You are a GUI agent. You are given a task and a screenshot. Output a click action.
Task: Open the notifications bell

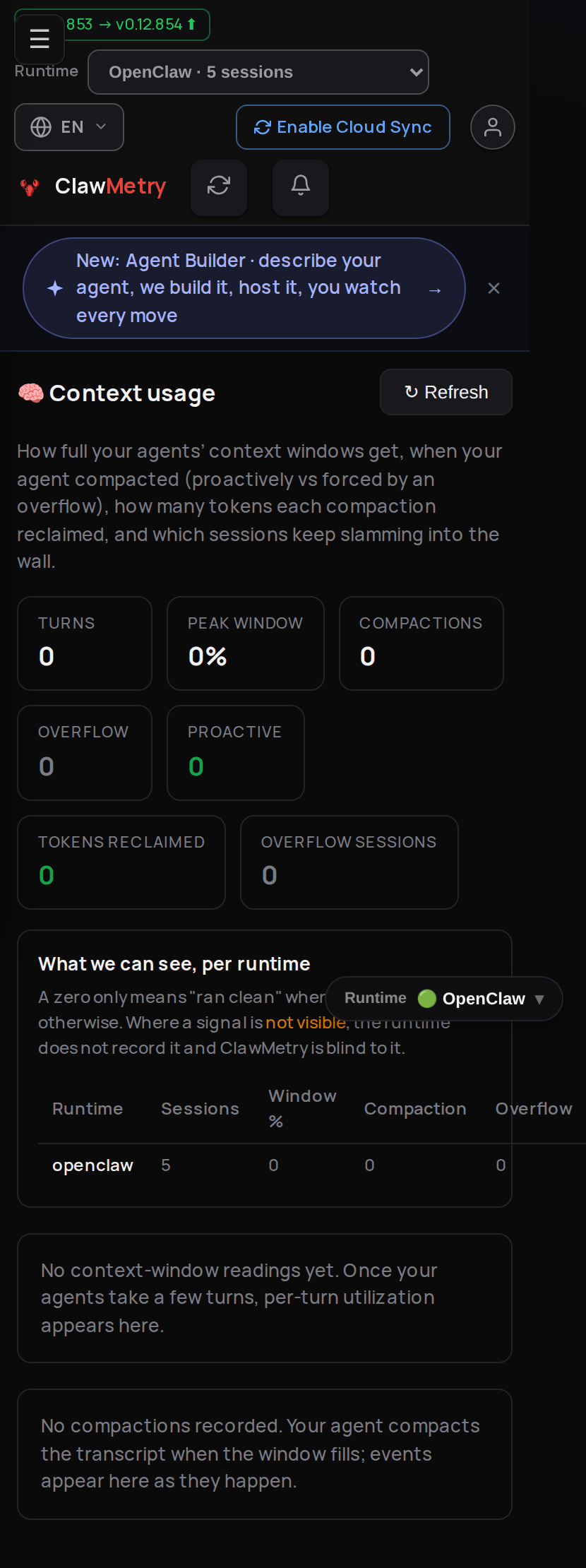click(x=301, y=187)
